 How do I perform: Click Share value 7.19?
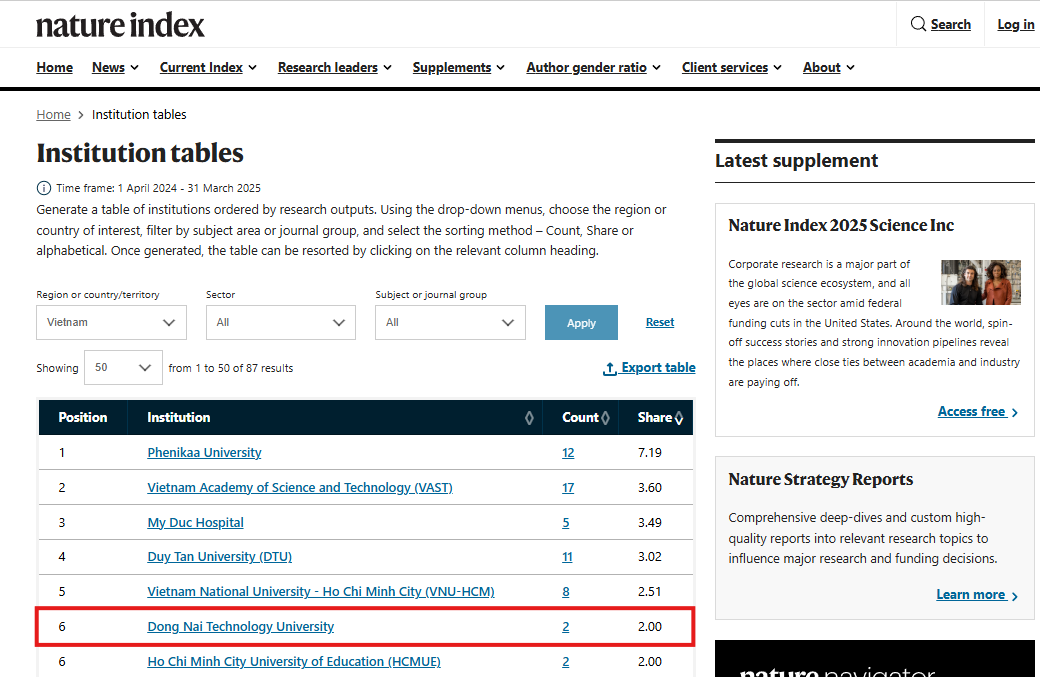click(650, 453)
